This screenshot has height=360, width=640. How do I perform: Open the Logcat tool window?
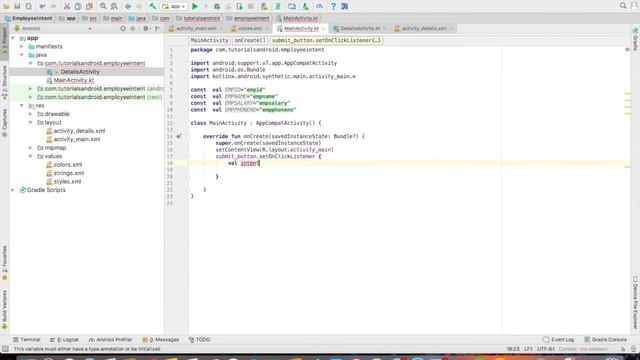coord(64,340)
